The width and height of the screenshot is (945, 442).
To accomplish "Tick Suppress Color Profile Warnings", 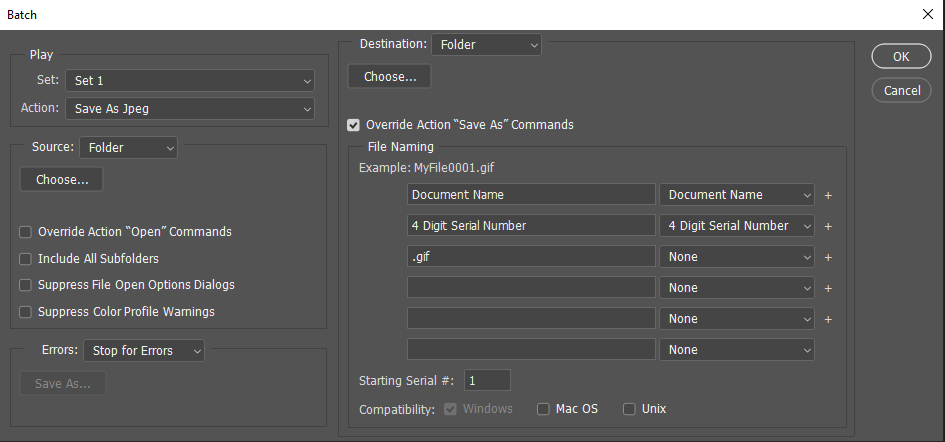I will 25,312.
